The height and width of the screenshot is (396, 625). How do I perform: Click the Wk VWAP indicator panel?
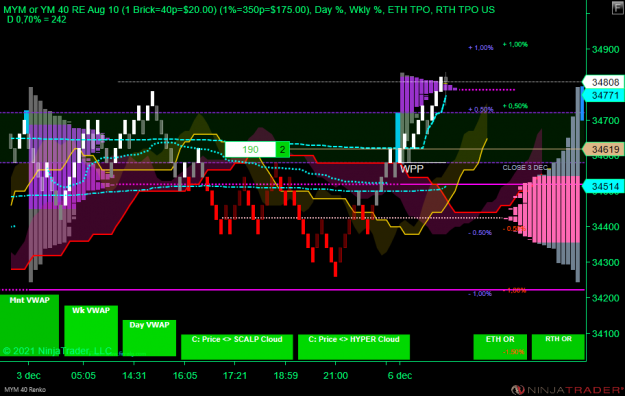coord(91,331)
